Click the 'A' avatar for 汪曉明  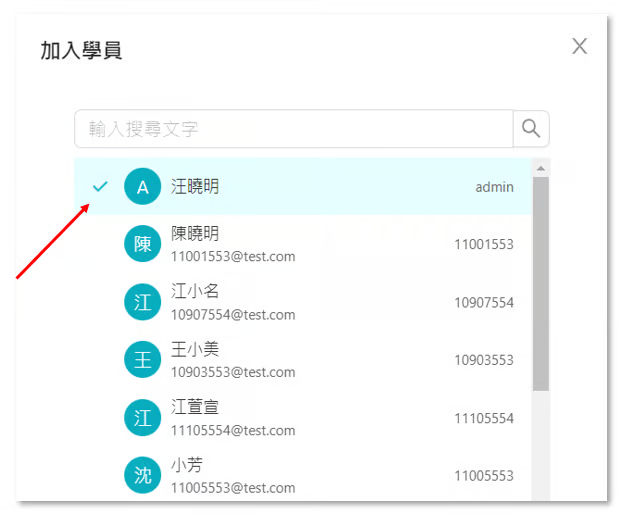(142, 187)
